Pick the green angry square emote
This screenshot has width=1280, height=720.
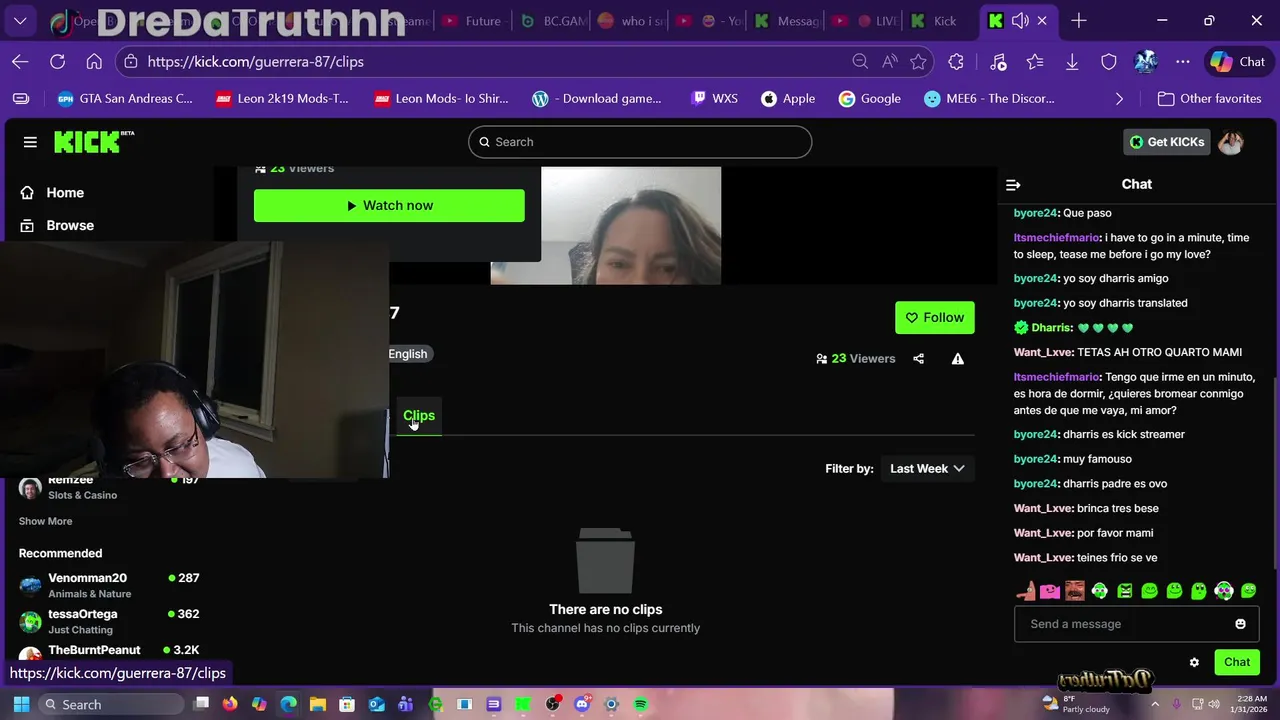tap(1124, 591)
